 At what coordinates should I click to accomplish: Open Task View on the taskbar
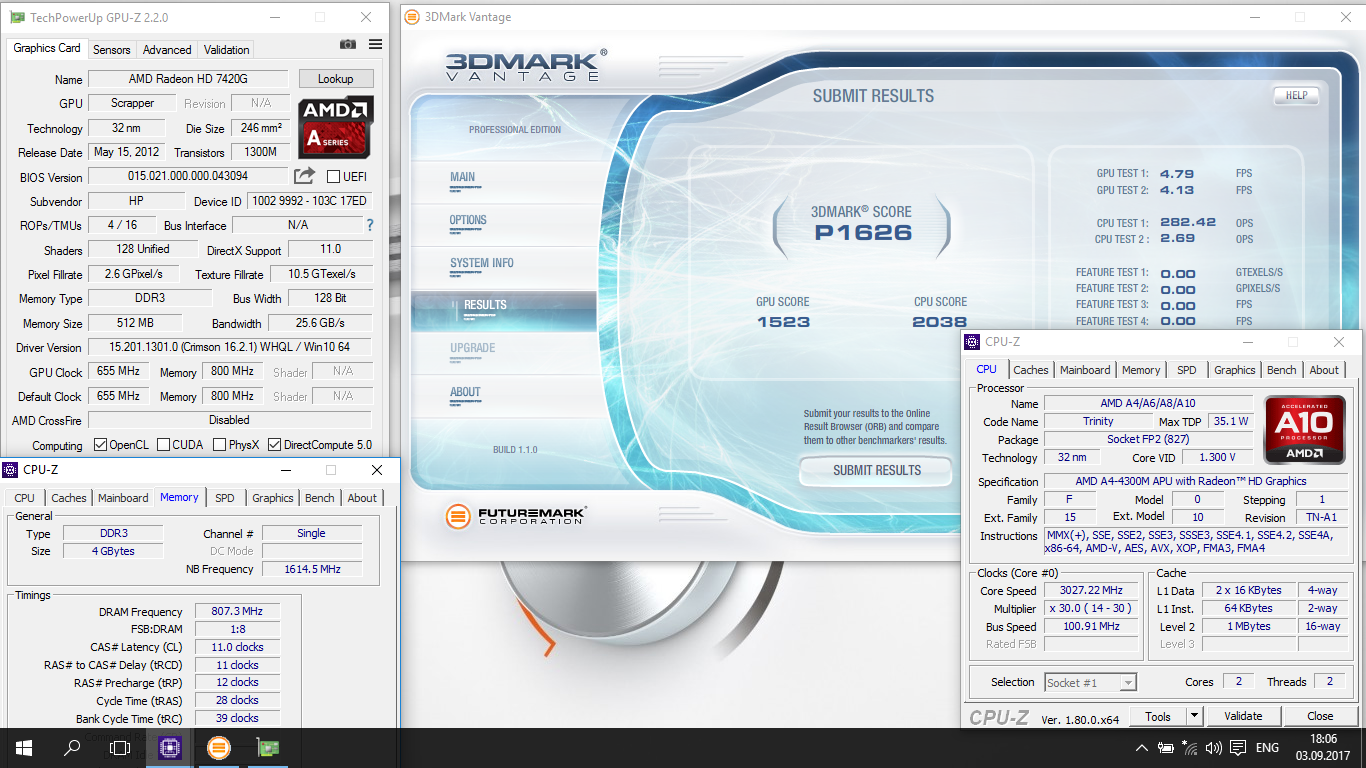click(x=120, y=748)
